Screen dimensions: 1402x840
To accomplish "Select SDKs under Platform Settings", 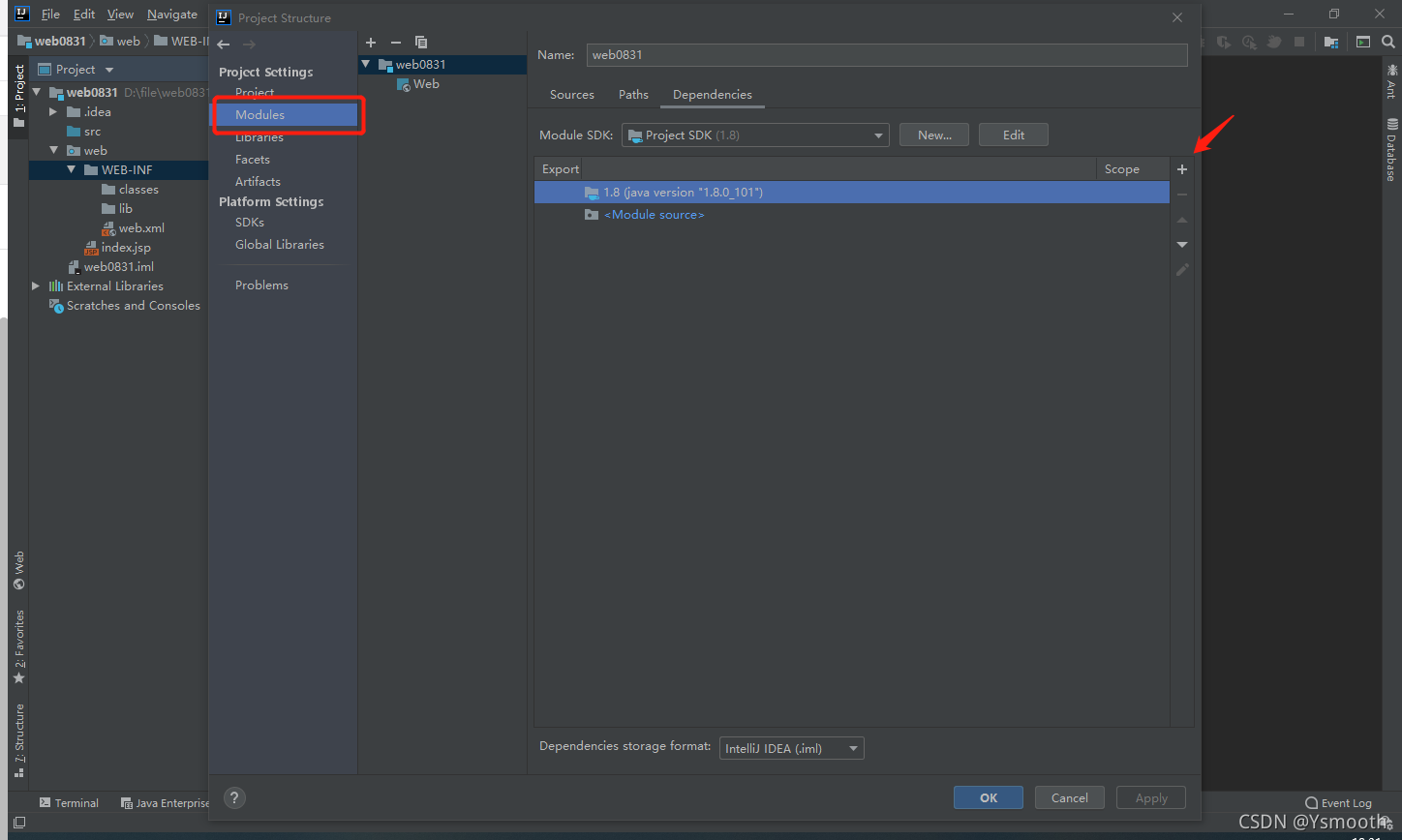I will coord(250,223).
